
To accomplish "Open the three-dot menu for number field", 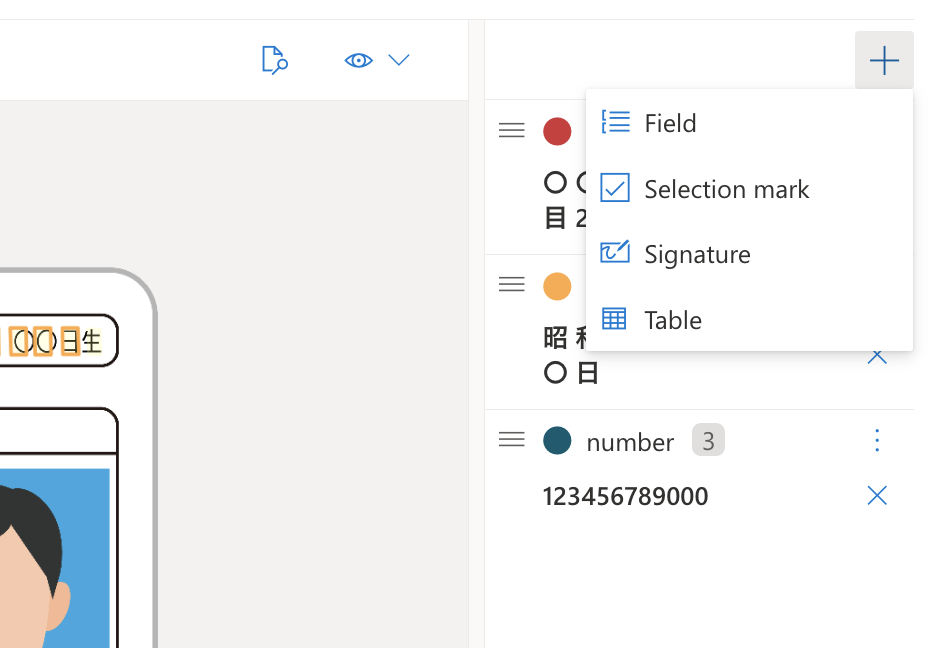I will (877, 440).
